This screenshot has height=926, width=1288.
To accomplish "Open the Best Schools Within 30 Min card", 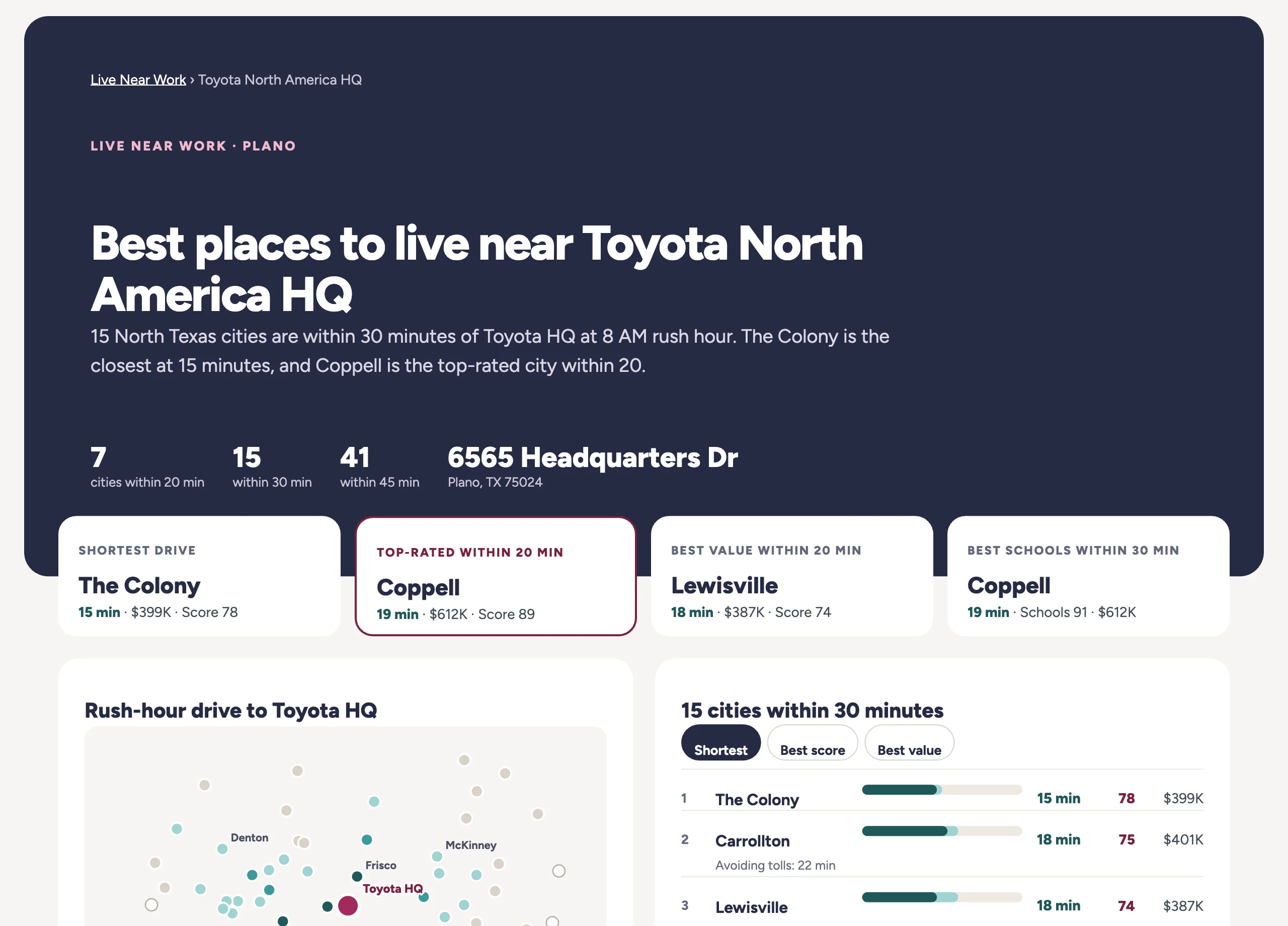I will pos(1088,576).
